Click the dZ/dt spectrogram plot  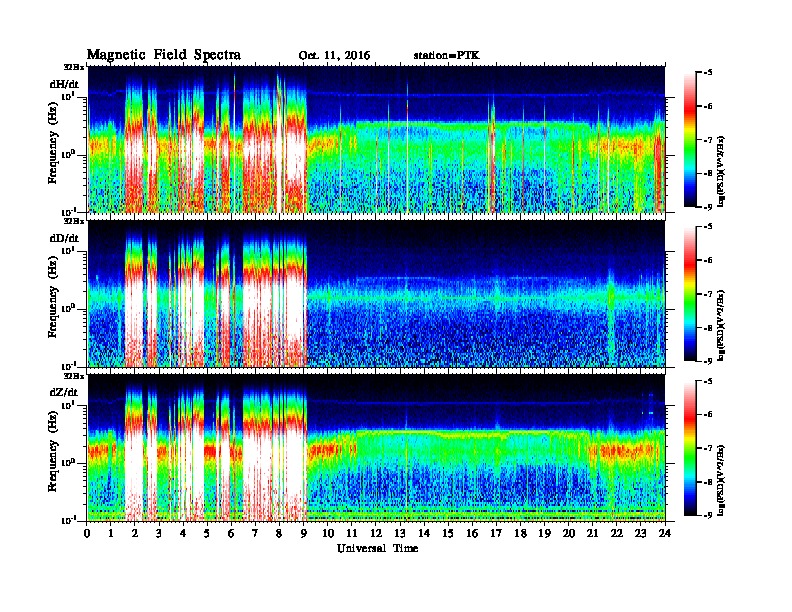click(x=376, y=448)
